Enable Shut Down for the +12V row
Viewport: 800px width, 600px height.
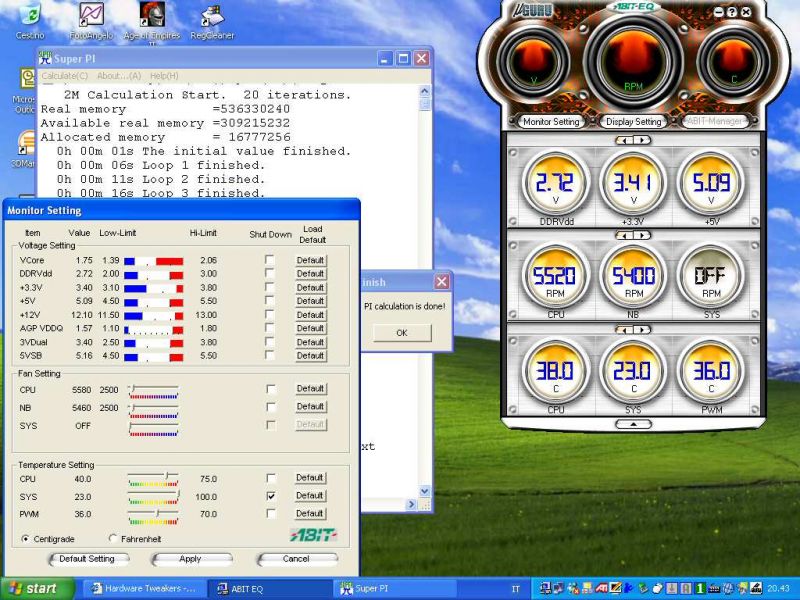click(x=269, y=315)
